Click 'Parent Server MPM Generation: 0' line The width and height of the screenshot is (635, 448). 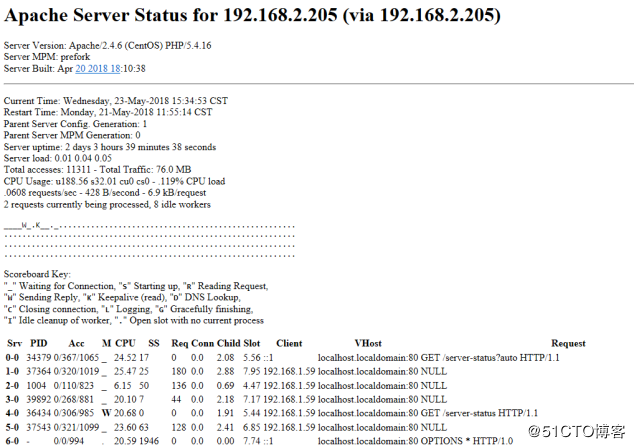pyautogui.click(x=72, y=135)
